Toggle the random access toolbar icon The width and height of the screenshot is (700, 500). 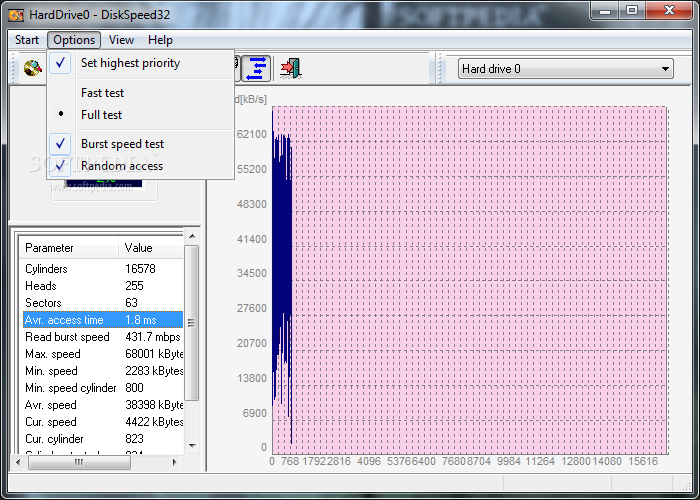click(256, 68)
